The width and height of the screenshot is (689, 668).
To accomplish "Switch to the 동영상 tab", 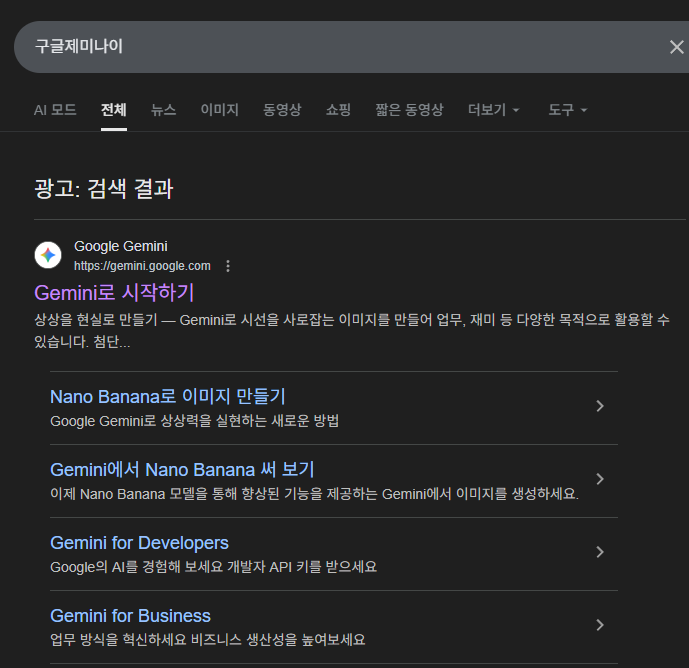I will (x=282, y=109).
